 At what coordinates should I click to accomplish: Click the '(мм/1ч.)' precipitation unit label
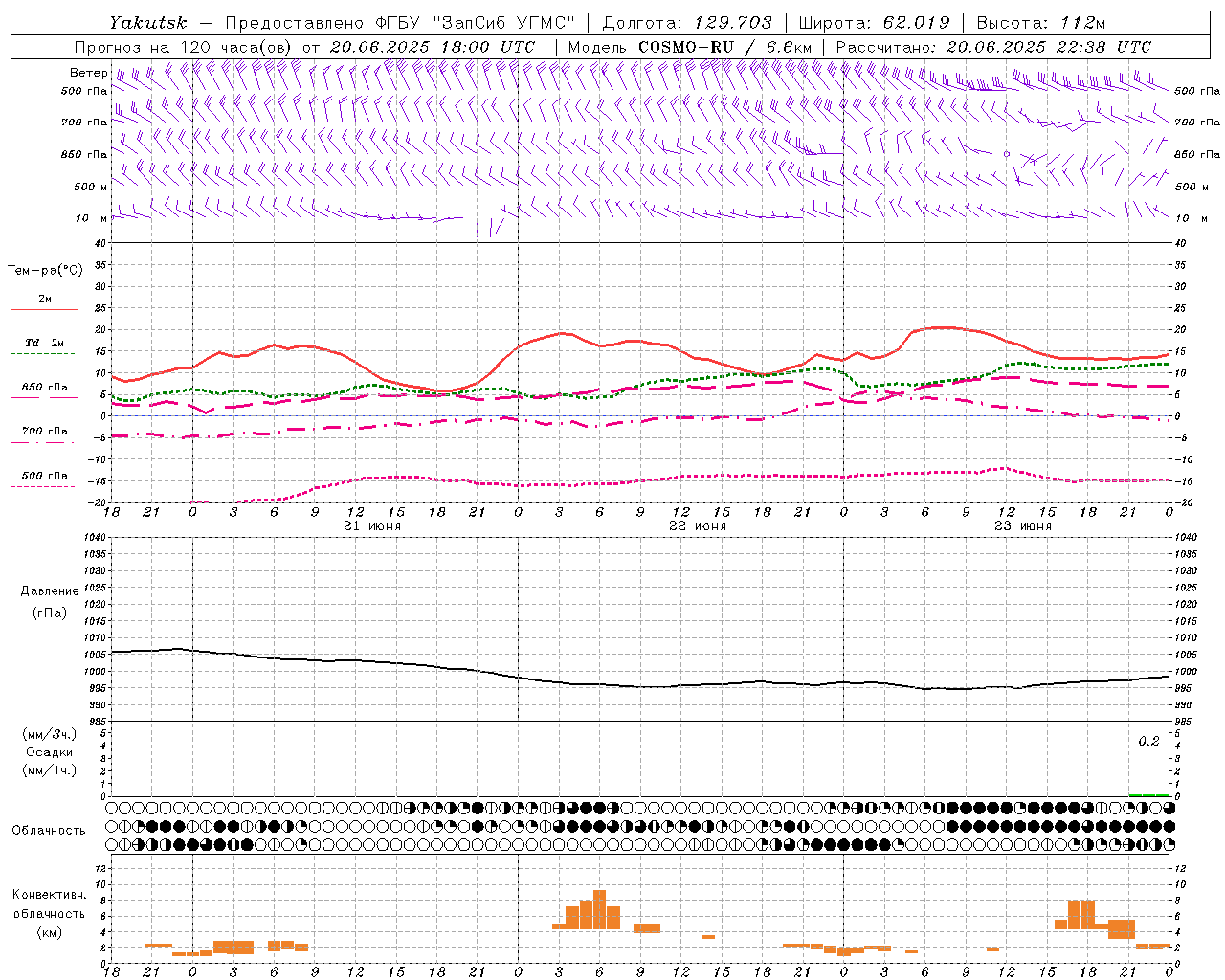coord(50,770)
